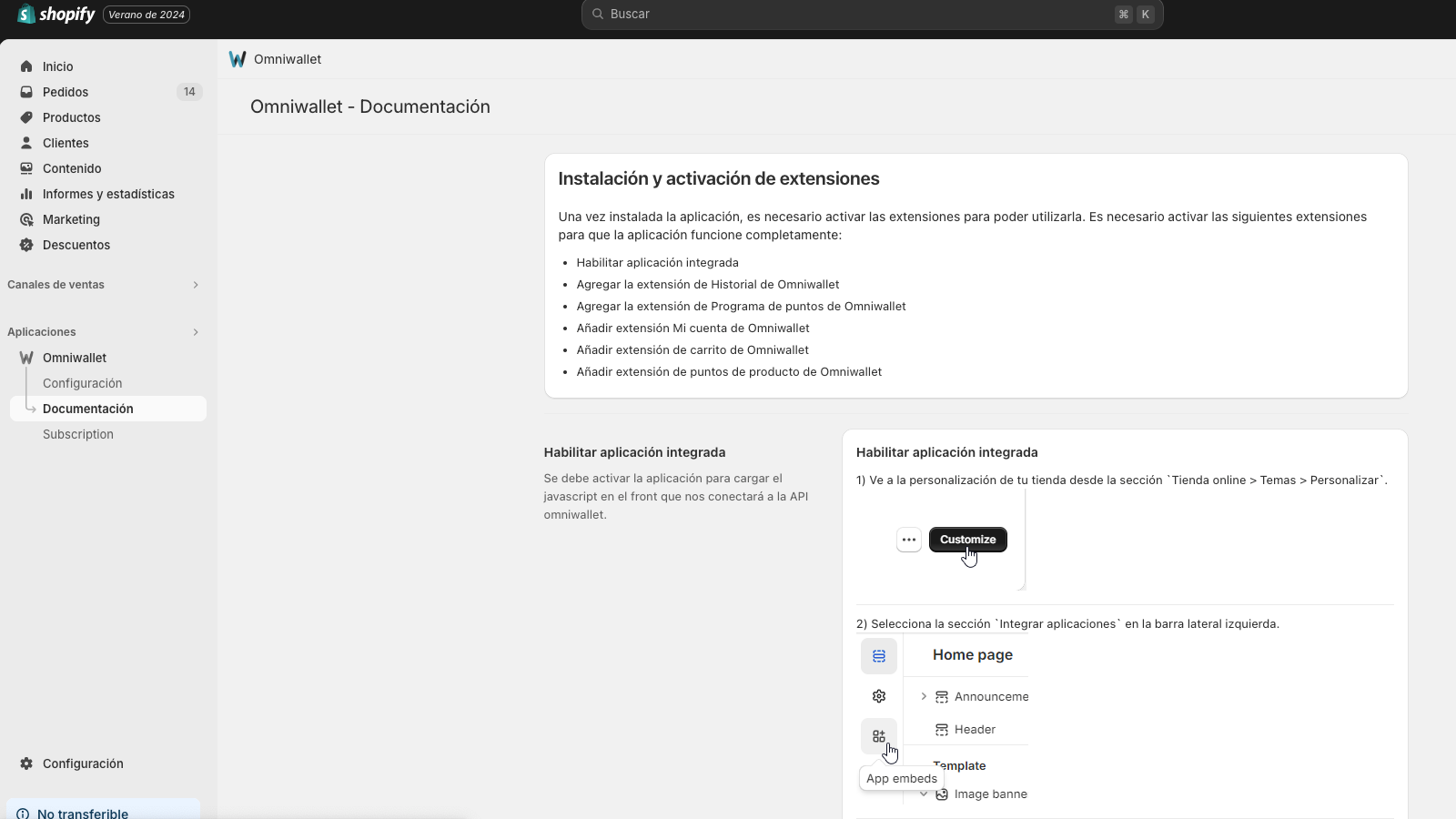Open Configuración under Omniwallet
1456x819 pixels.
click(83, 383)
